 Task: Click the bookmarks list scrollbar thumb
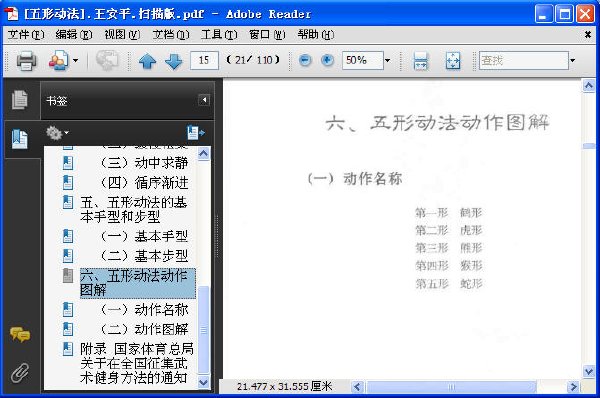point(204,330)
